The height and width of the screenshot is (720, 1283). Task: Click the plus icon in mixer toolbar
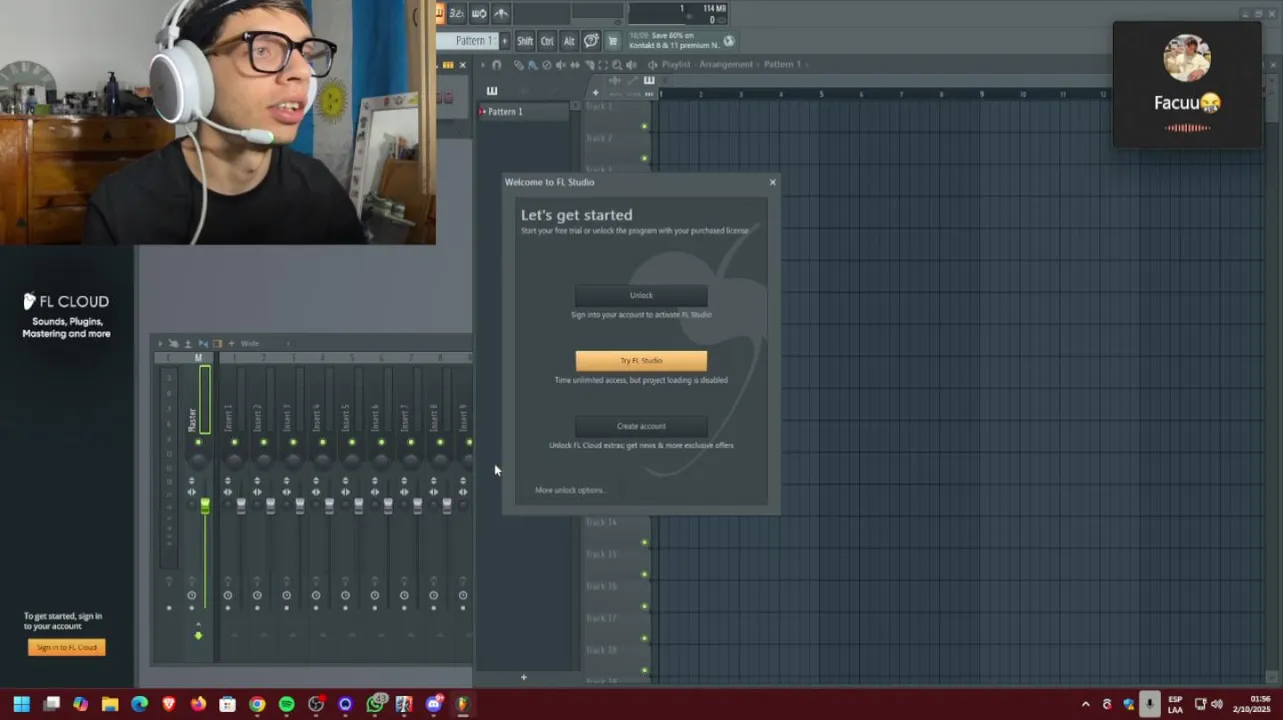click(231, 343)
